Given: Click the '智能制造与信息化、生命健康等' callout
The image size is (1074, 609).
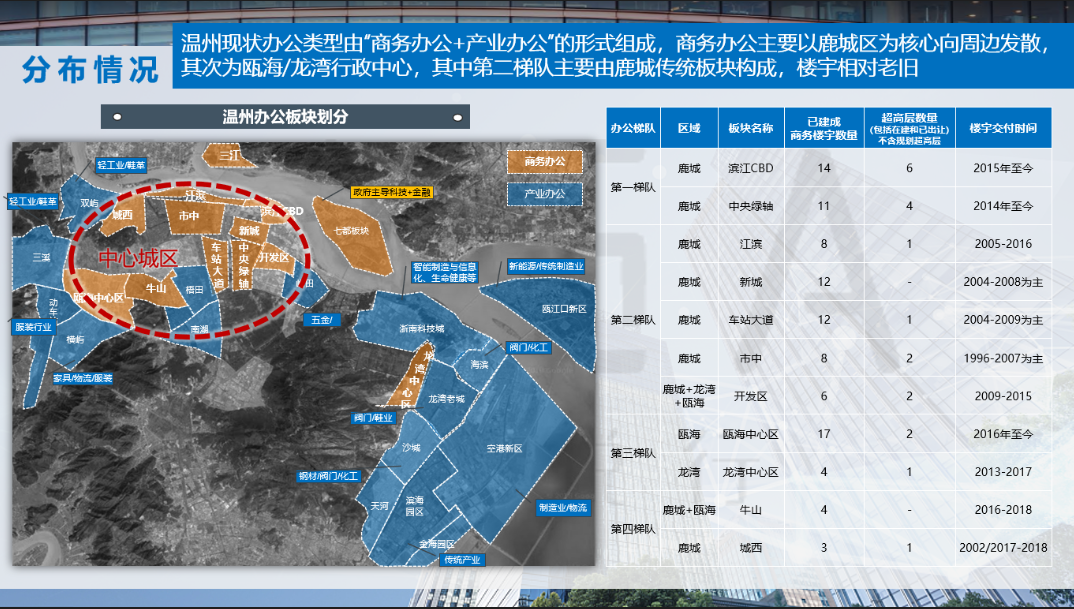Looking at the screenshot, I should click(x=445, y=273).
